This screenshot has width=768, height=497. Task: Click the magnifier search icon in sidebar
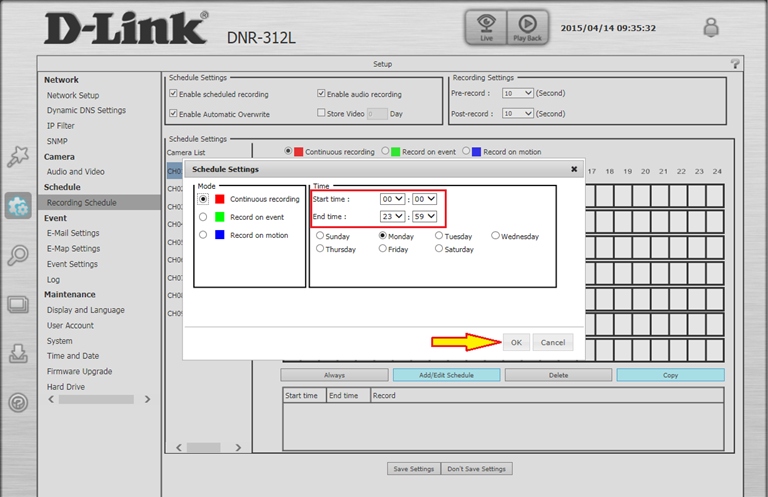point(18,255)
